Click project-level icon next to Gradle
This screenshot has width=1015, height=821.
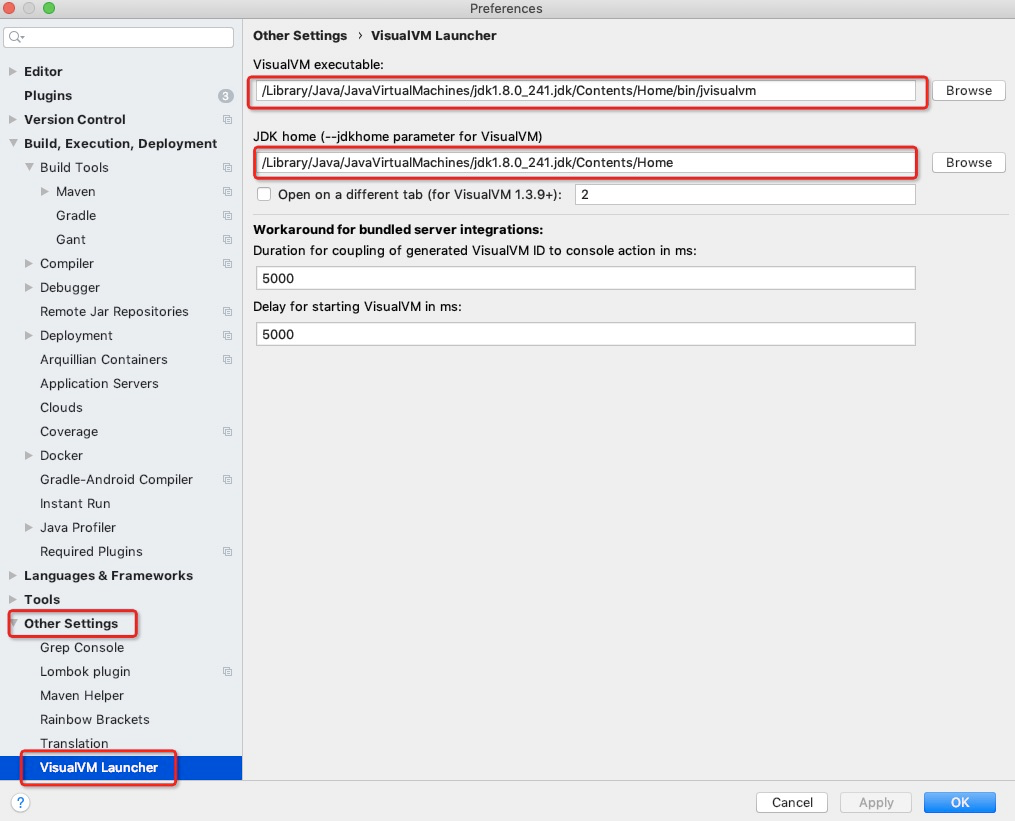point(227,216)
